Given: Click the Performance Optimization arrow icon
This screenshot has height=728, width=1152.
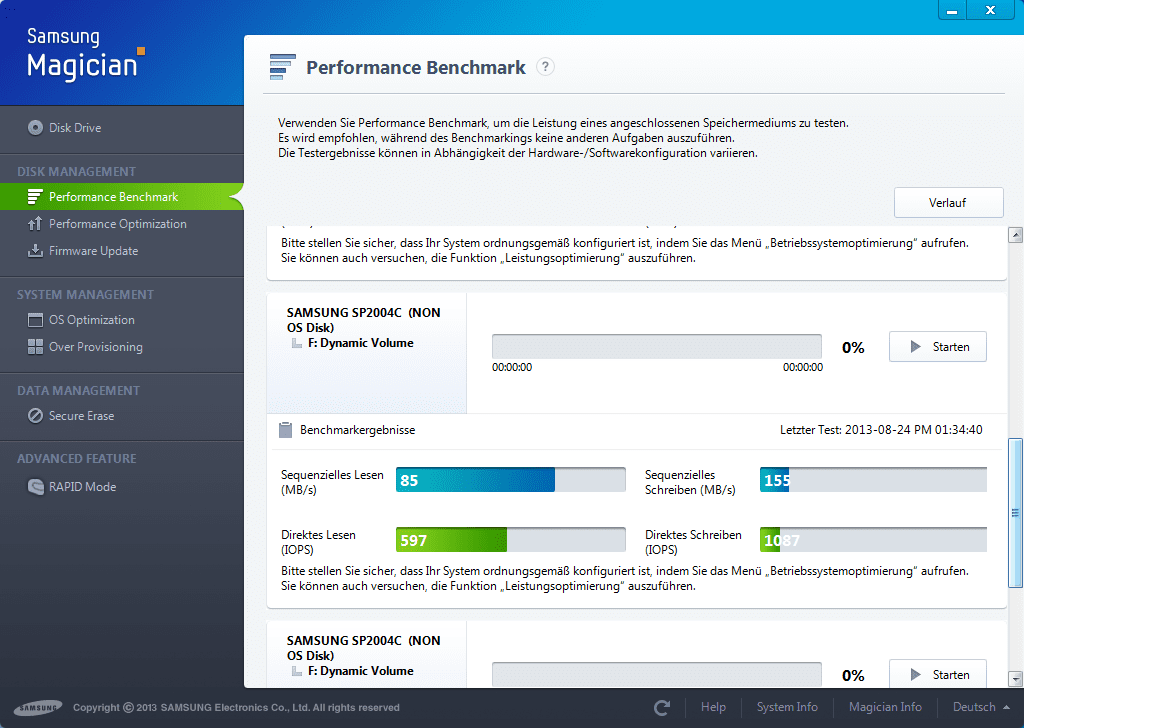Looking at the screenshot, I should [x=35, y=223].
